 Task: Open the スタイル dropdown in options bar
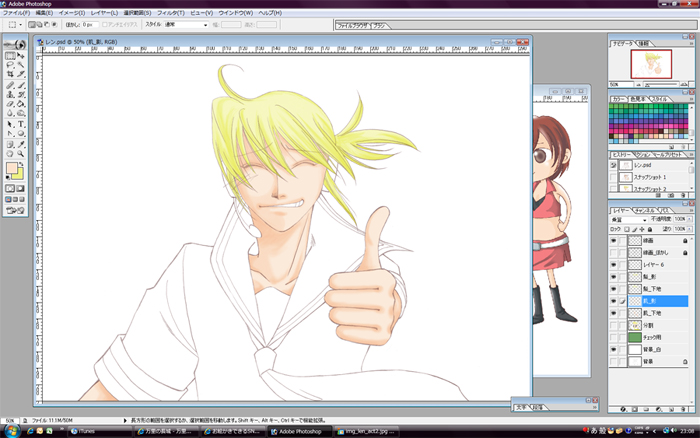[187, 23]
